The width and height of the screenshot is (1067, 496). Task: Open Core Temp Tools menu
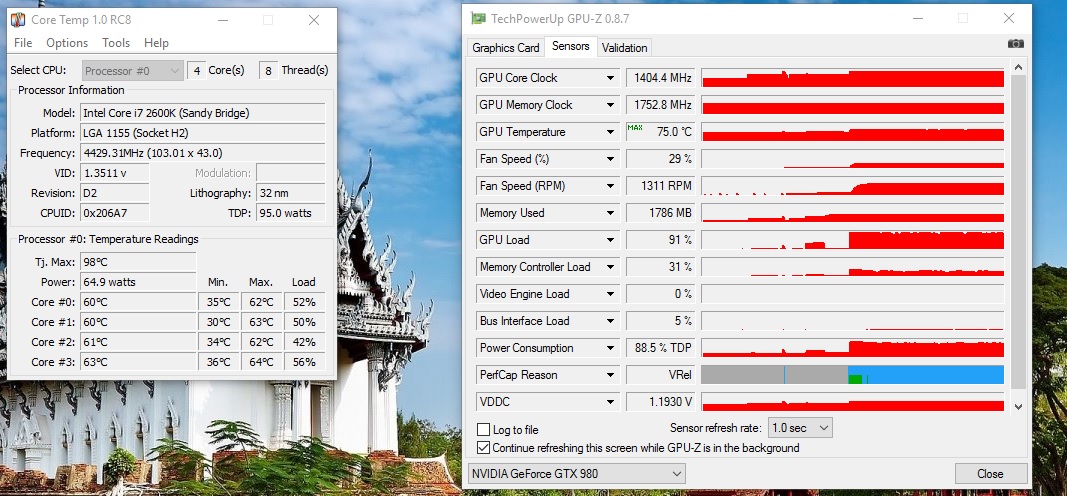coord(116,43)
